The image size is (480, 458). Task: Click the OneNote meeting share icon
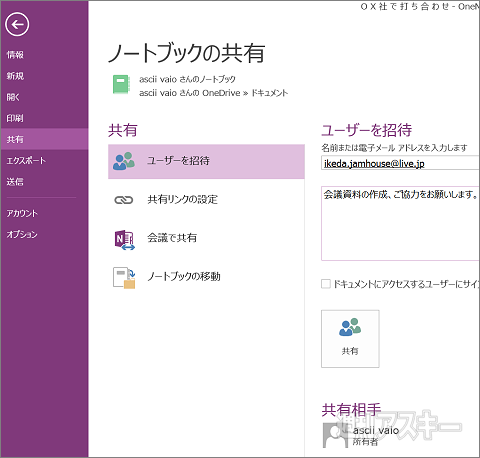pyautogui.click(x=124, y=240)
